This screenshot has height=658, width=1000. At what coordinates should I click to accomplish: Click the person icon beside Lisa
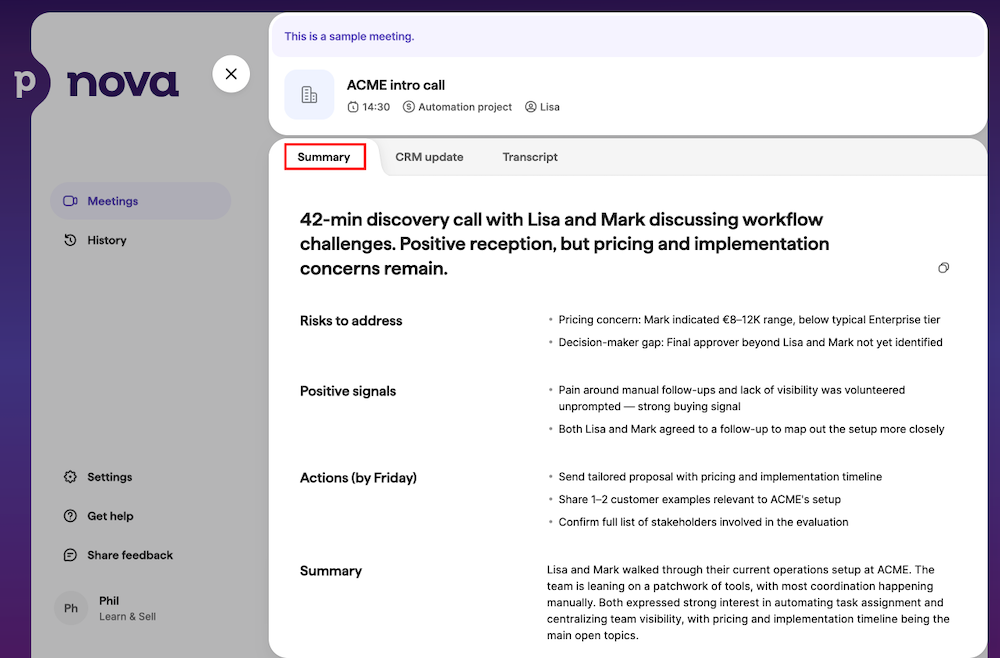pos(531,107)
